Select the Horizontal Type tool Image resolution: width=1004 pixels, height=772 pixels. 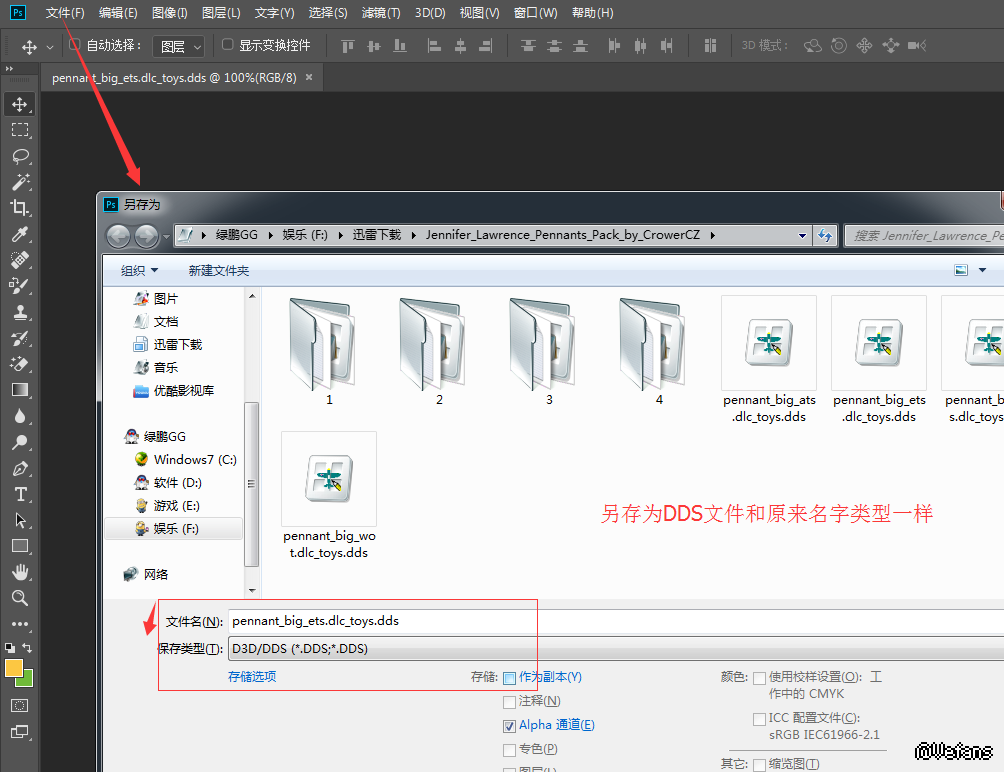(19, 494)
